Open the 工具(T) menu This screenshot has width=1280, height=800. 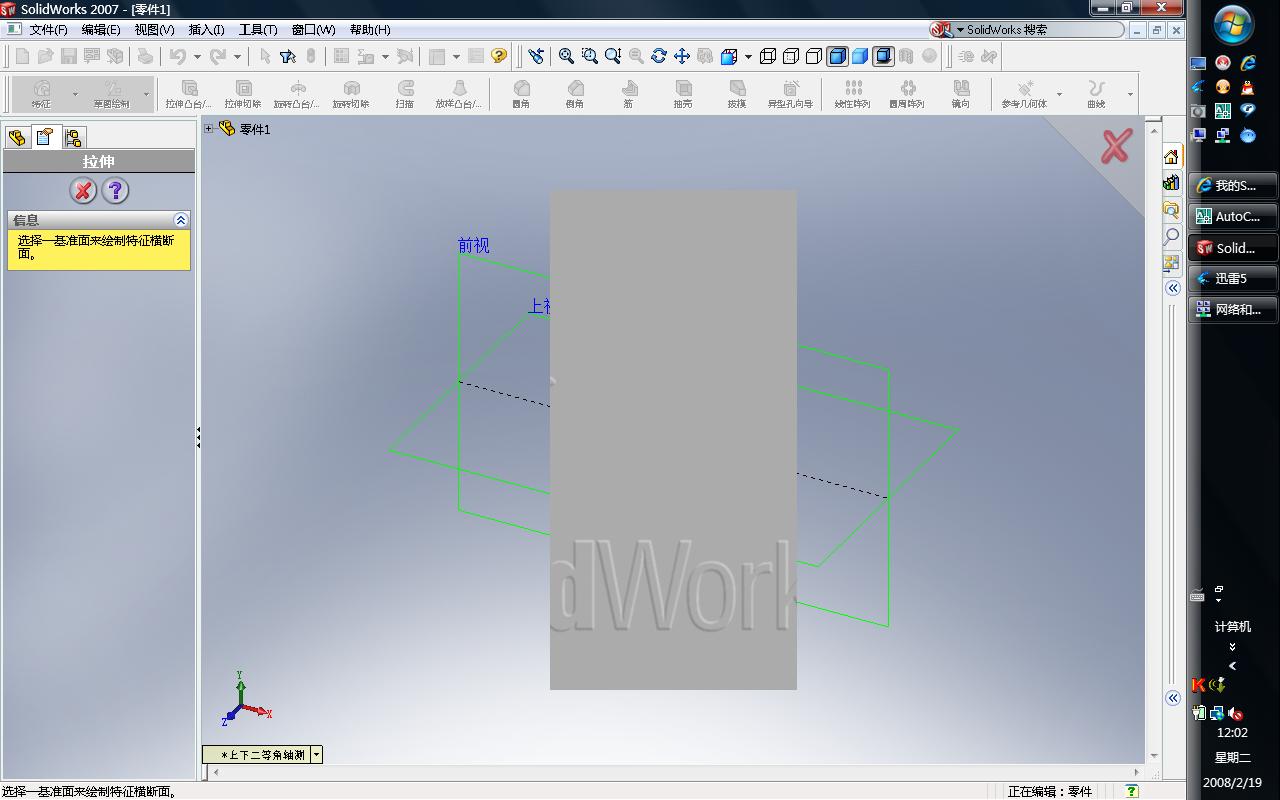pyautogui.click(x=258, y=30)
